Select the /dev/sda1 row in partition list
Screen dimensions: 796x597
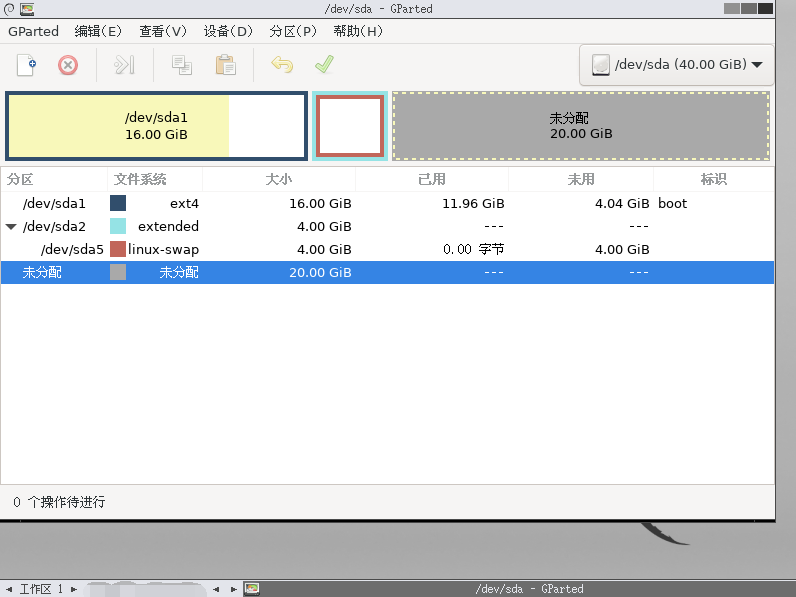(387, 204)
